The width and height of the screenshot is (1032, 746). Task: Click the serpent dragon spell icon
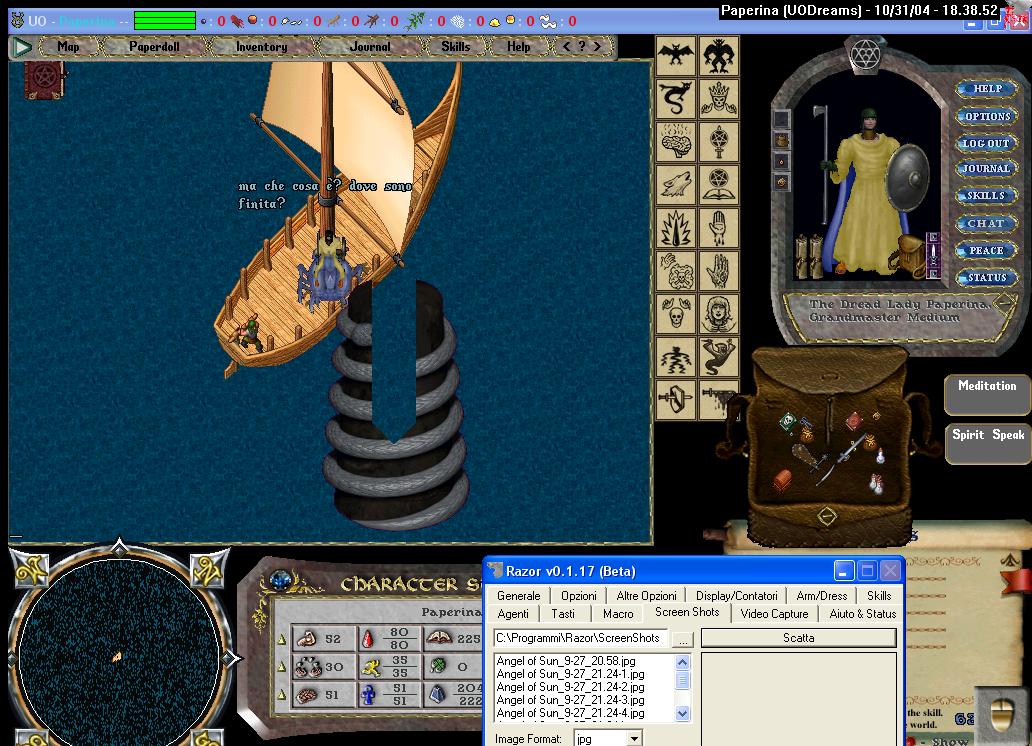click(x=676, y=99)
